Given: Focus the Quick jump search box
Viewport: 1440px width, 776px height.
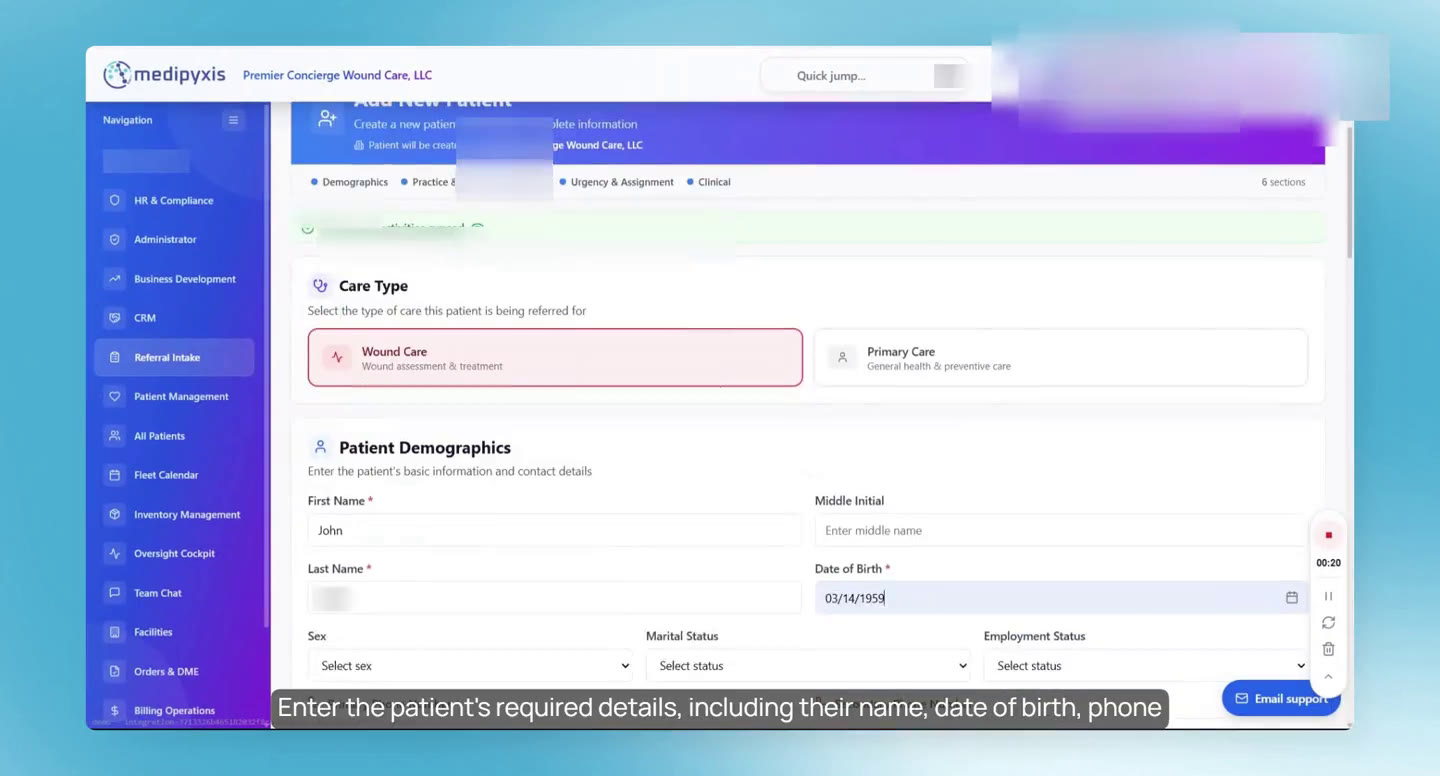Looking at the screenshot, I should coord(865,76).
